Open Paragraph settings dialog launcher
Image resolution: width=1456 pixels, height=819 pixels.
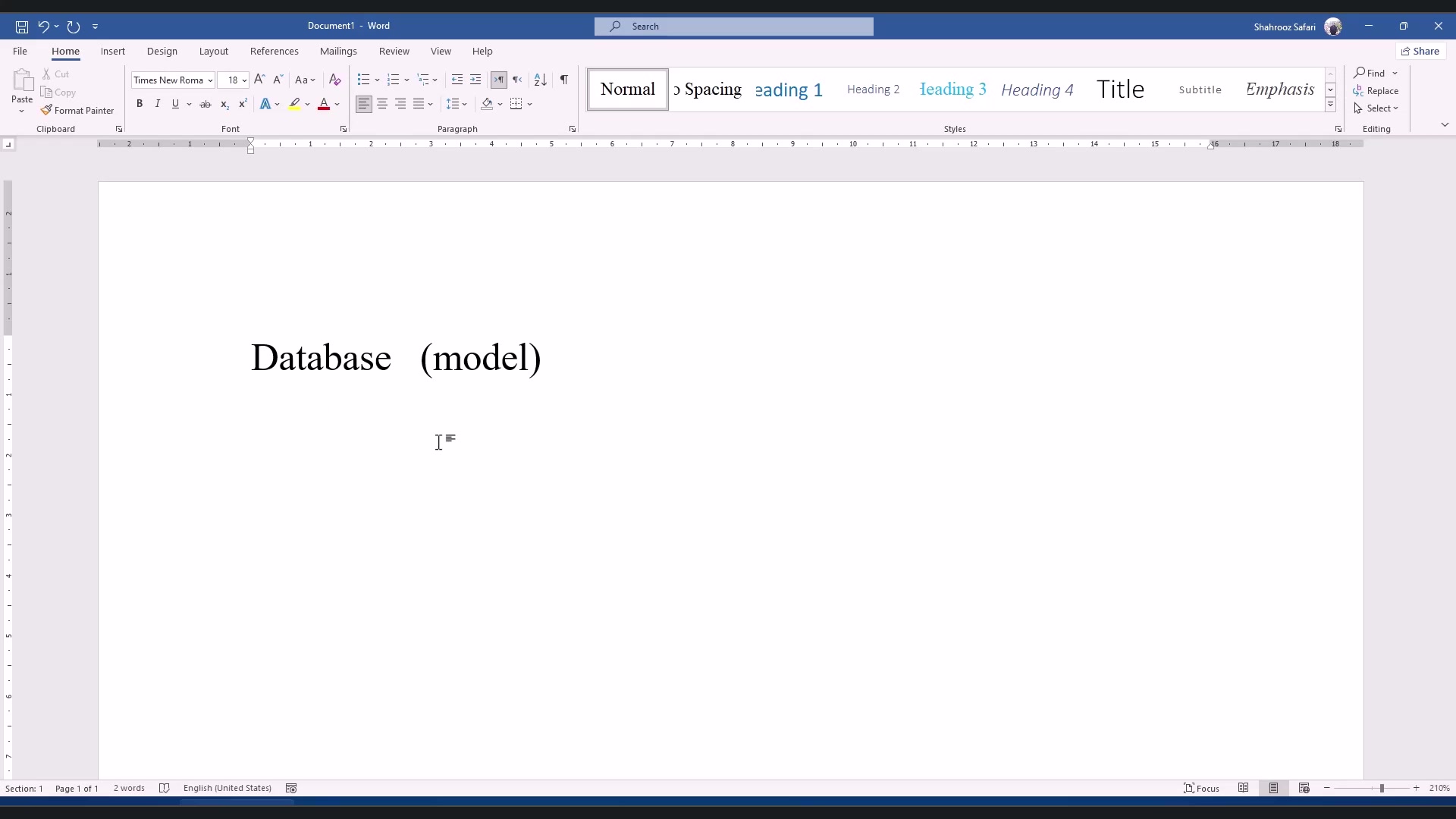(573, 130)
